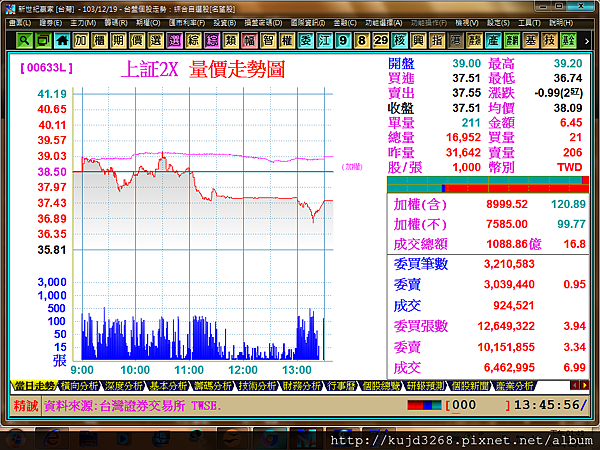This screenshot has height=450, width=600.
Task: Open the 匯市利率(F) menu
Action: coord(187,23)
